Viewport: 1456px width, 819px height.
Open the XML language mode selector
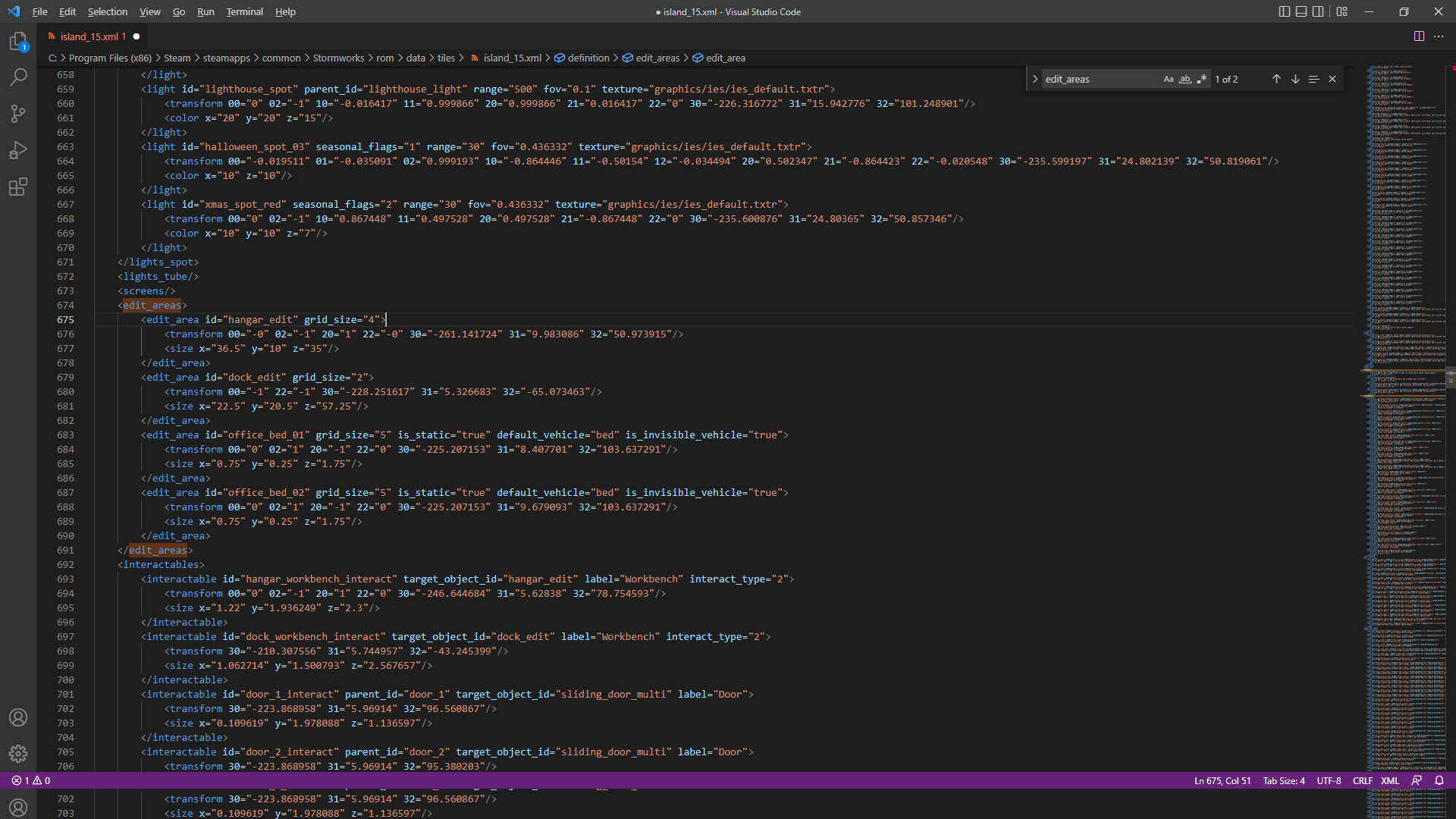tap(1389, 780)
